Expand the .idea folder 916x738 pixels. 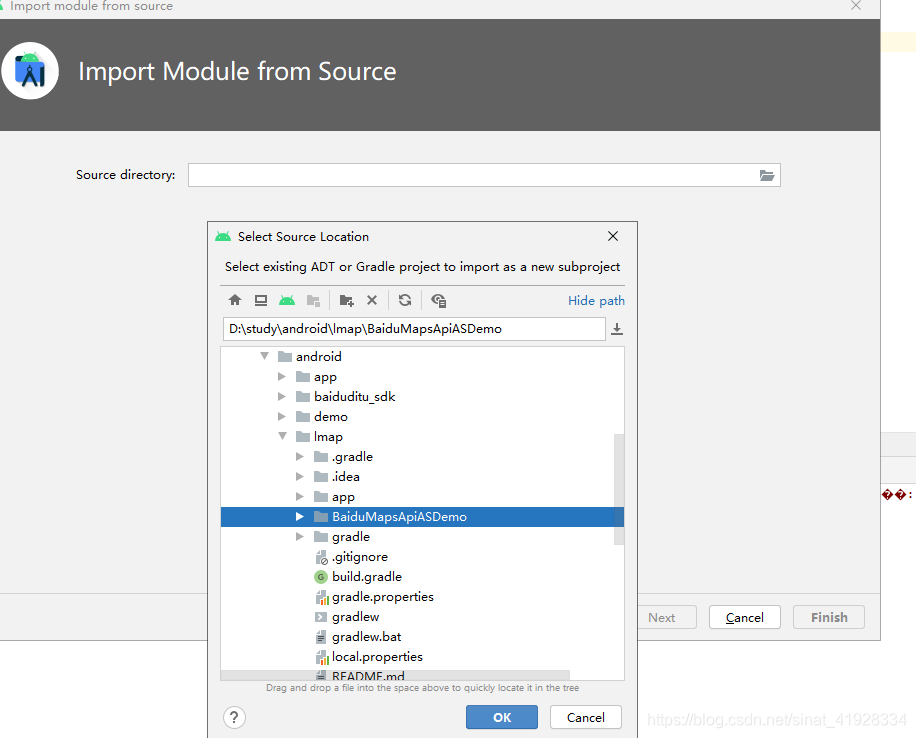point(300,477)
